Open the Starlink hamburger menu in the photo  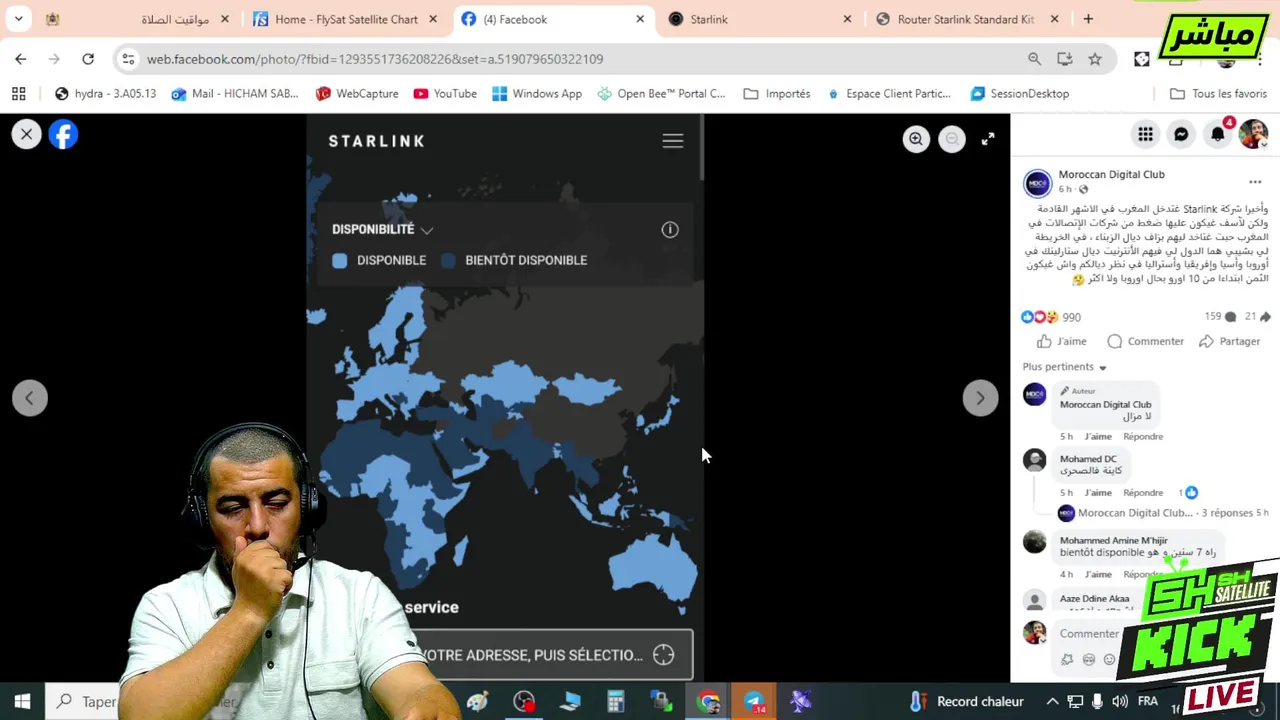(673, 141)
